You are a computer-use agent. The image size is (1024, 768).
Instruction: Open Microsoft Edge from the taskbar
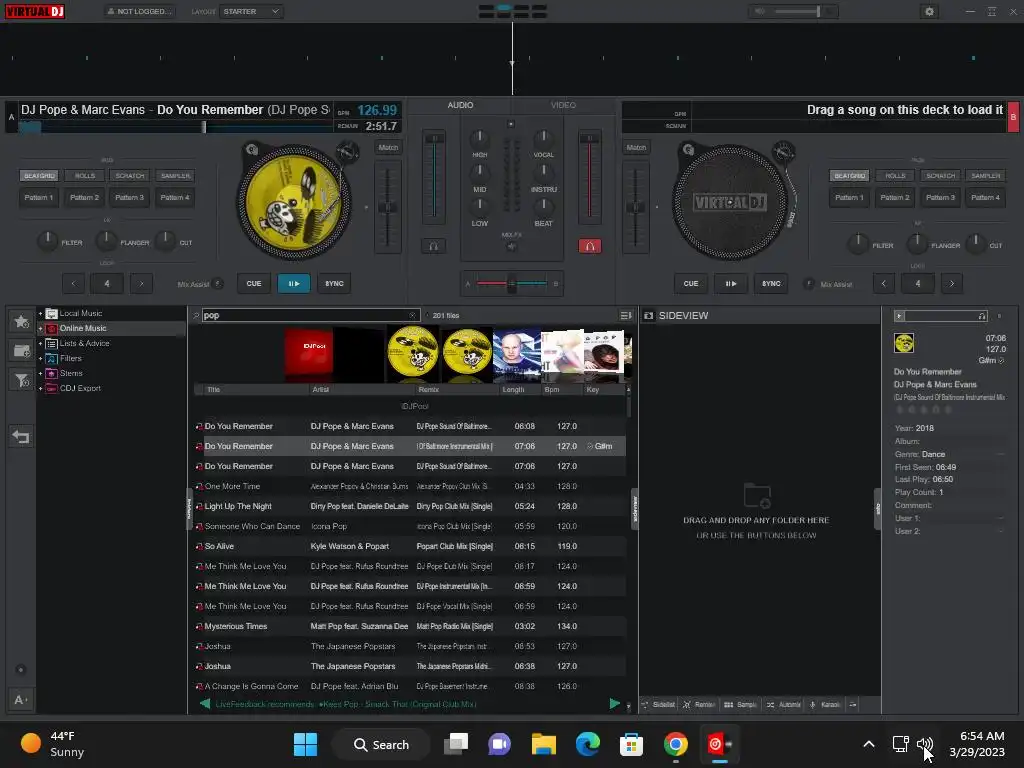[588, 744]
